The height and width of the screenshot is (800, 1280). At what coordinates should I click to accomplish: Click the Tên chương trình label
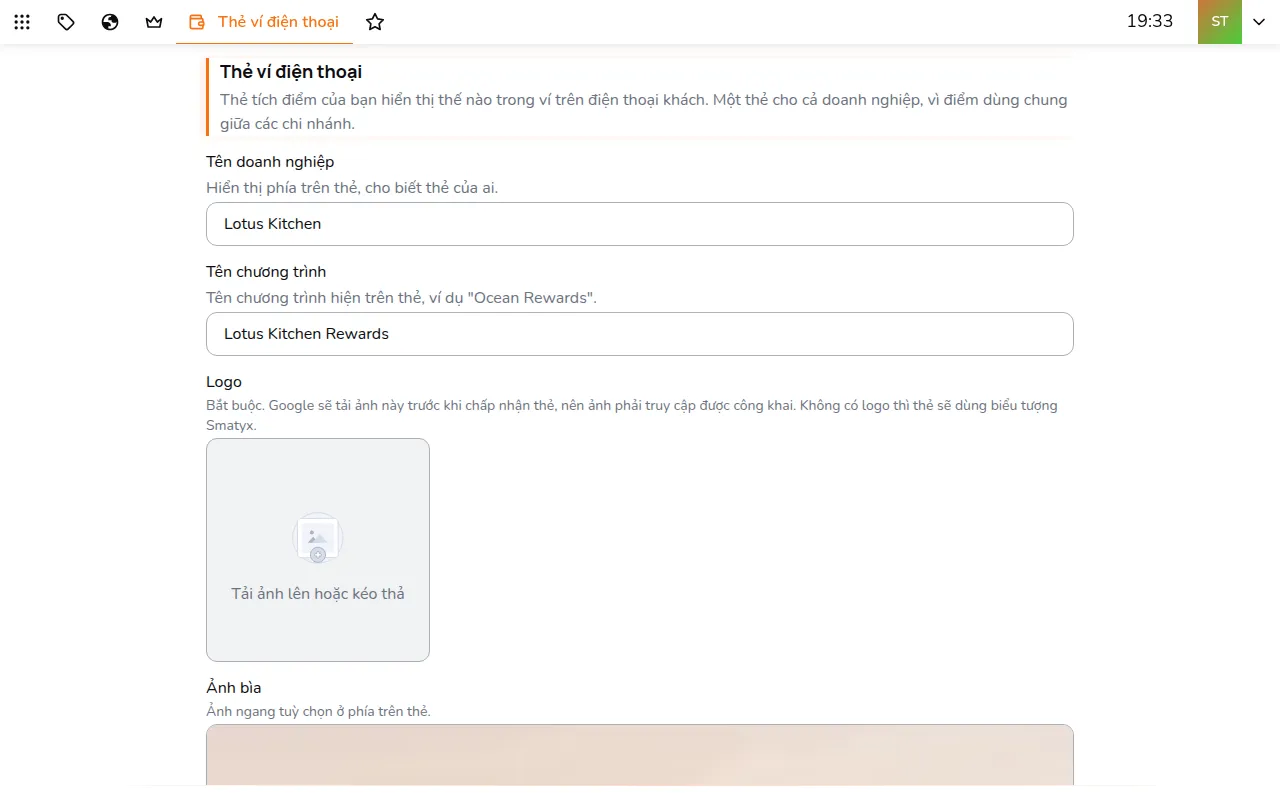point(266,272)
